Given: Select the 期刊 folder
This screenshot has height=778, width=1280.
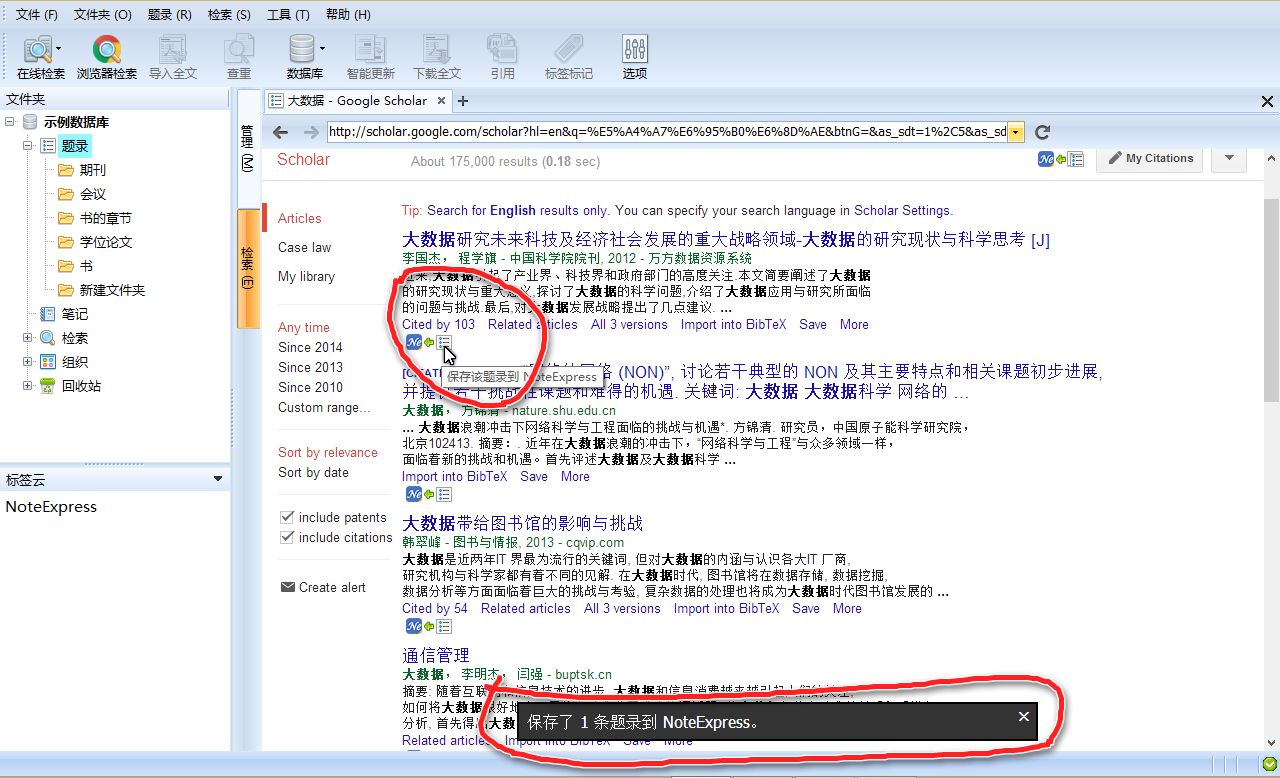Looking at the screenshot, I should (x=93, y=170).
